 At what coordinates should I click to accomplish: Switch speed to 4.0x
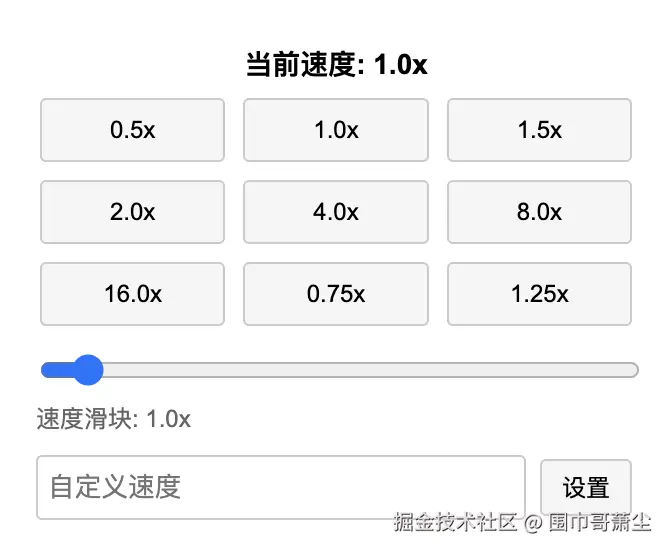(x=336, y=212)
